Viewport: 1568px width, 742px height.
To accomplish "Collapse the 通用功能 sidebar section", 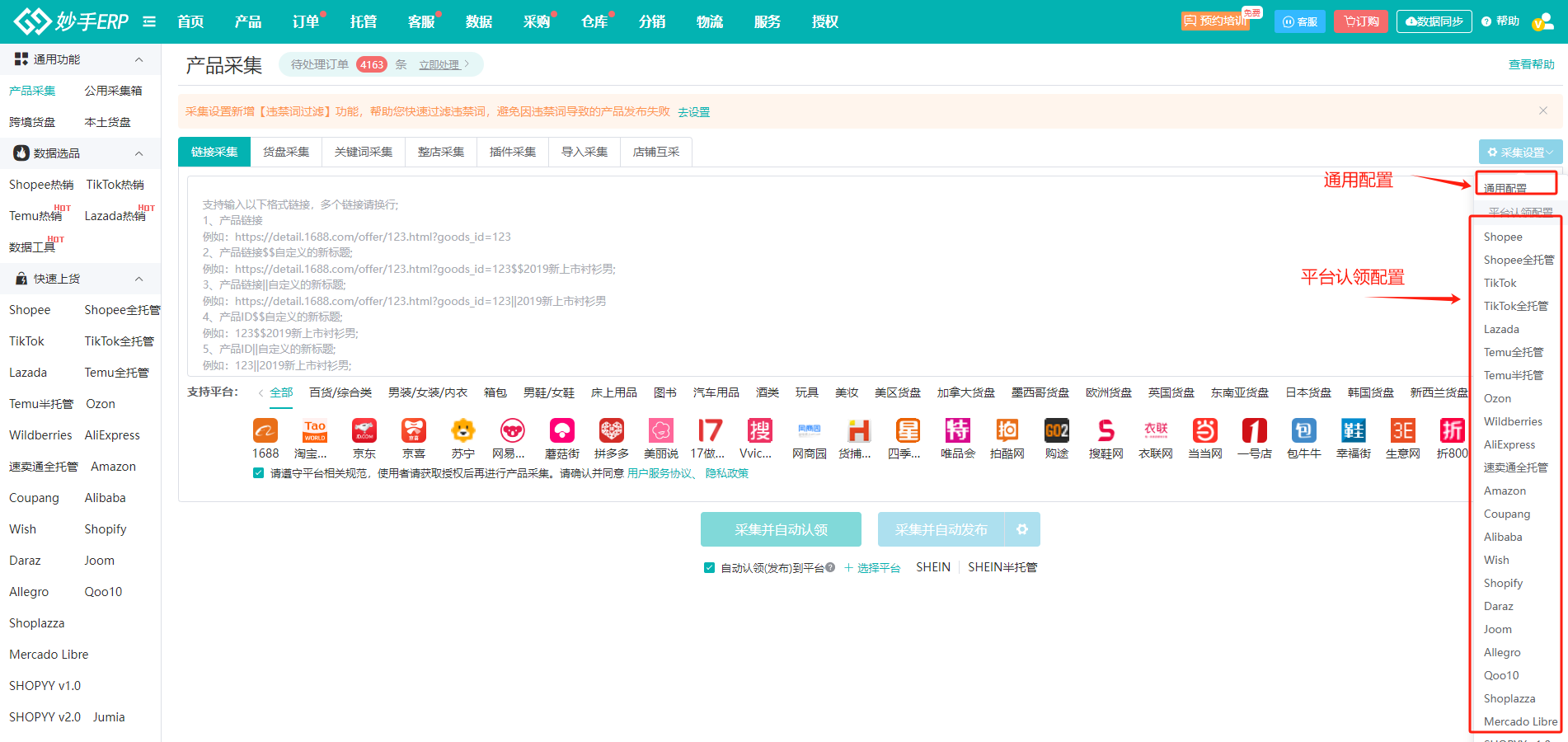I will point(138,59).
